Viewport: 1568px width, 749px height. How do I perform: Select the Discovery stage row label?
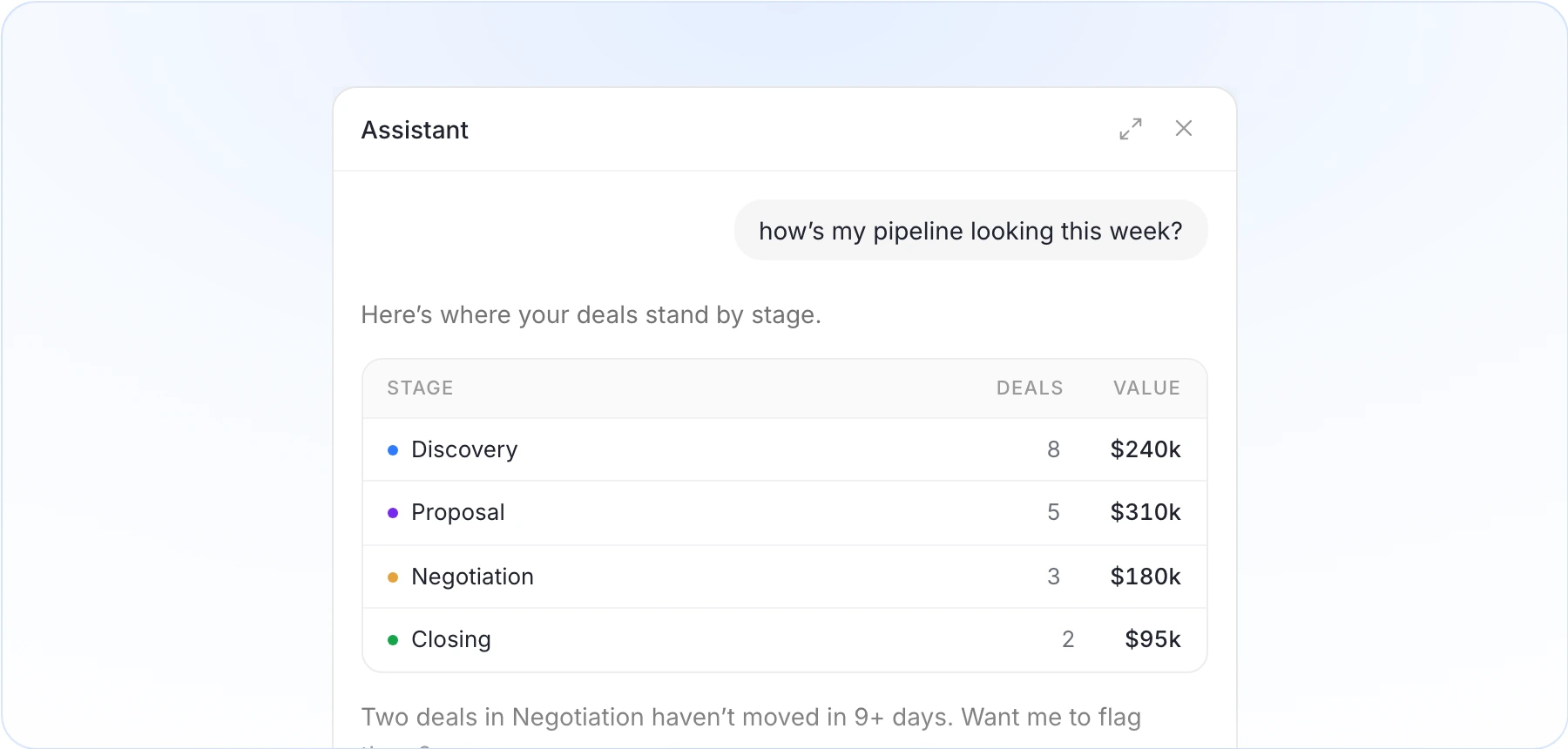point(464,449)
